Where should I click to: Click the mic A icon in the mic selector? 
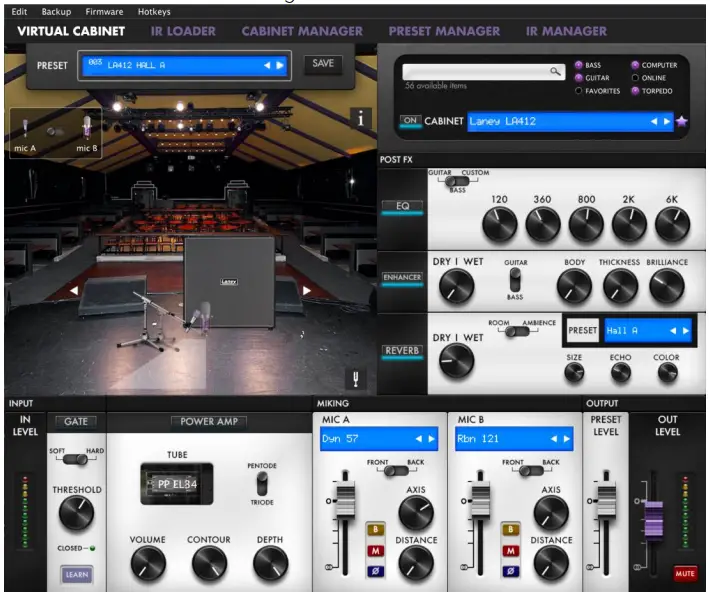click(25, 128)
